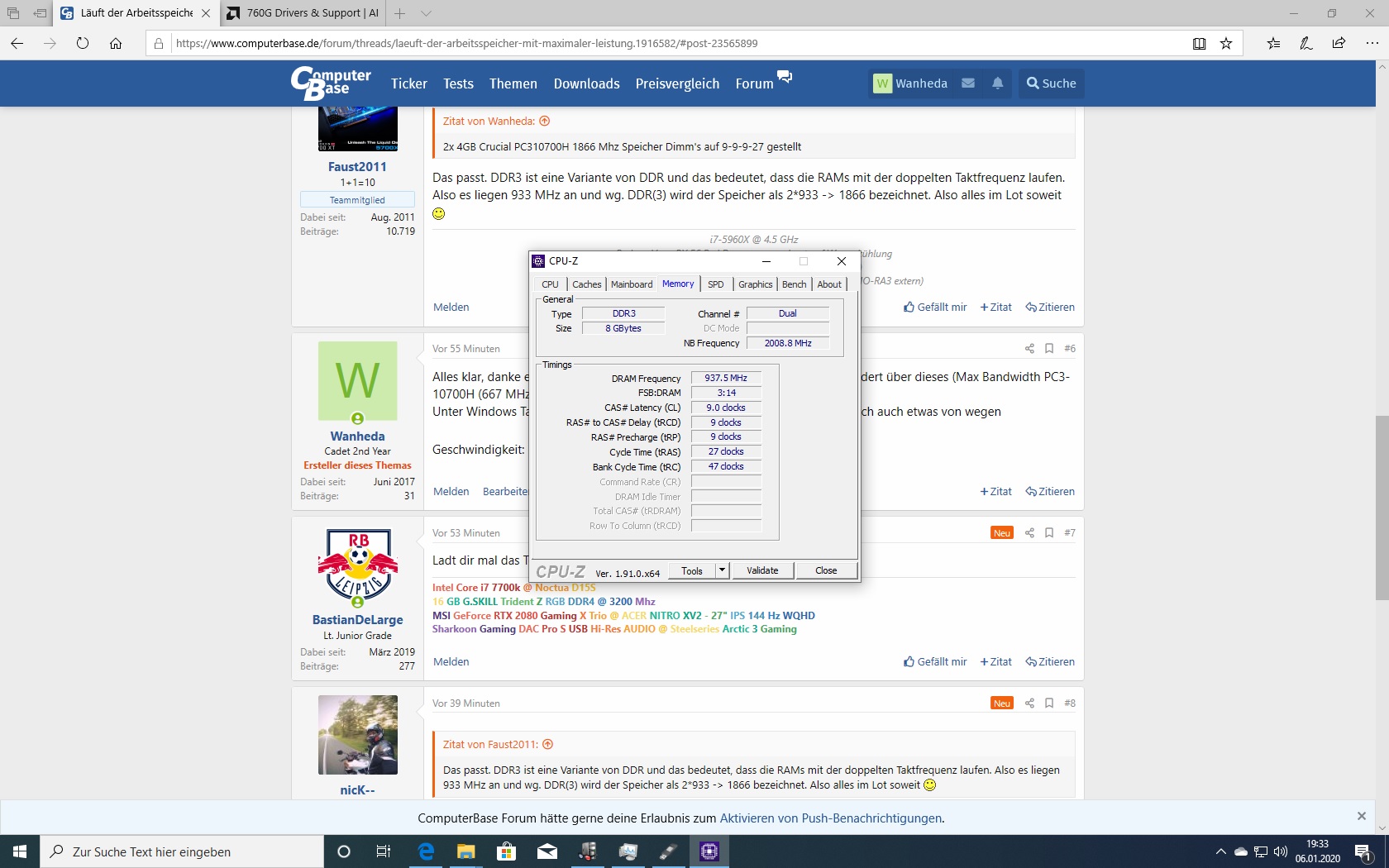Click Zitieren on post #6
1389x868 pixels.
click(1050, 491)
